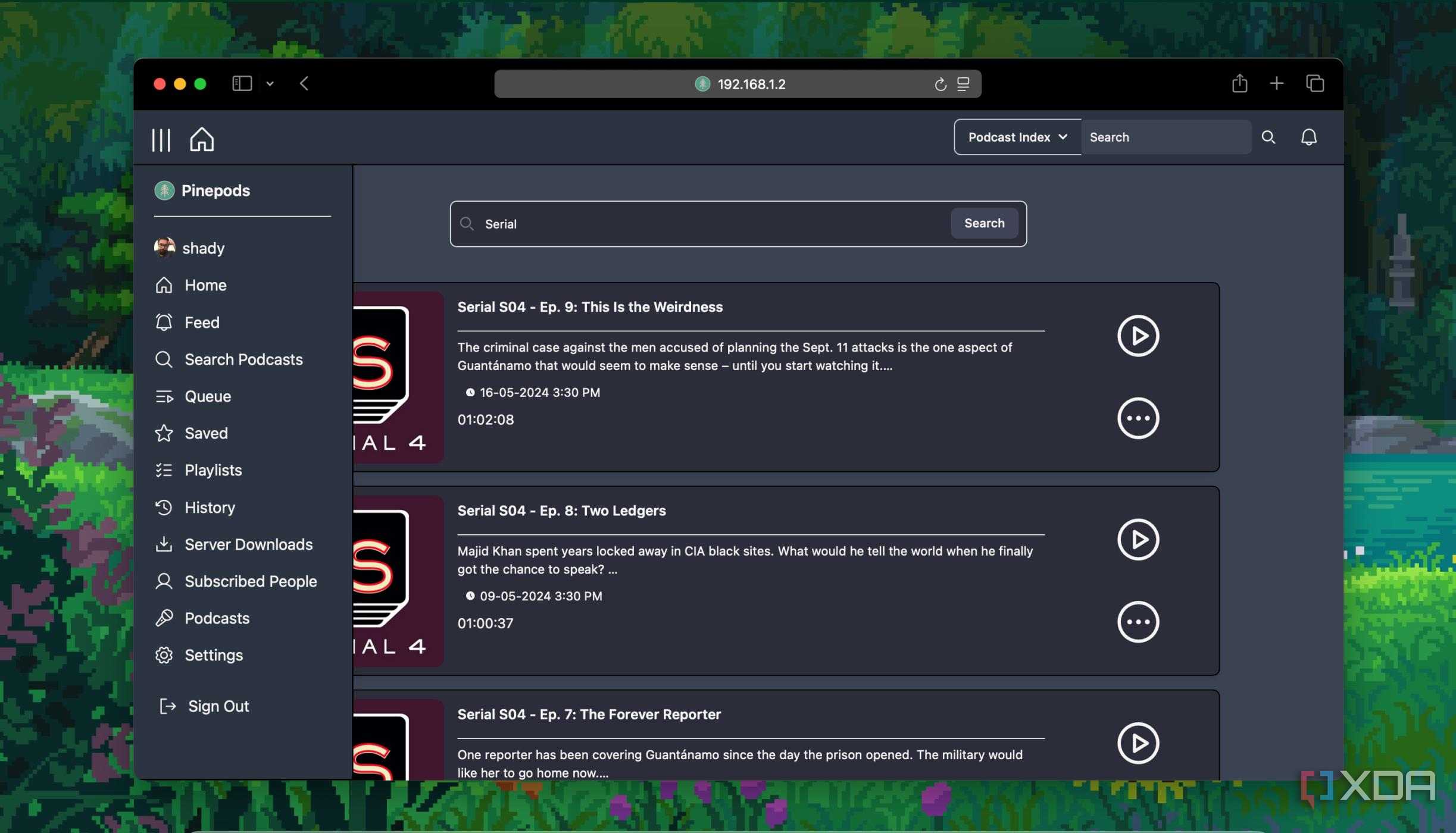The height and width of the screenshot is (833, 1456).
Task: Click Two Ledgers Serial 4 cover artwork
Action: (x=398, y=581)
